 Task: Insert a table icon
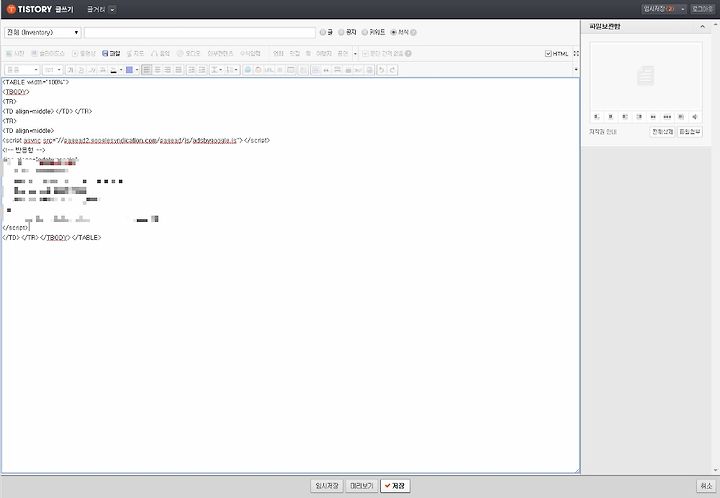(291, 70)
